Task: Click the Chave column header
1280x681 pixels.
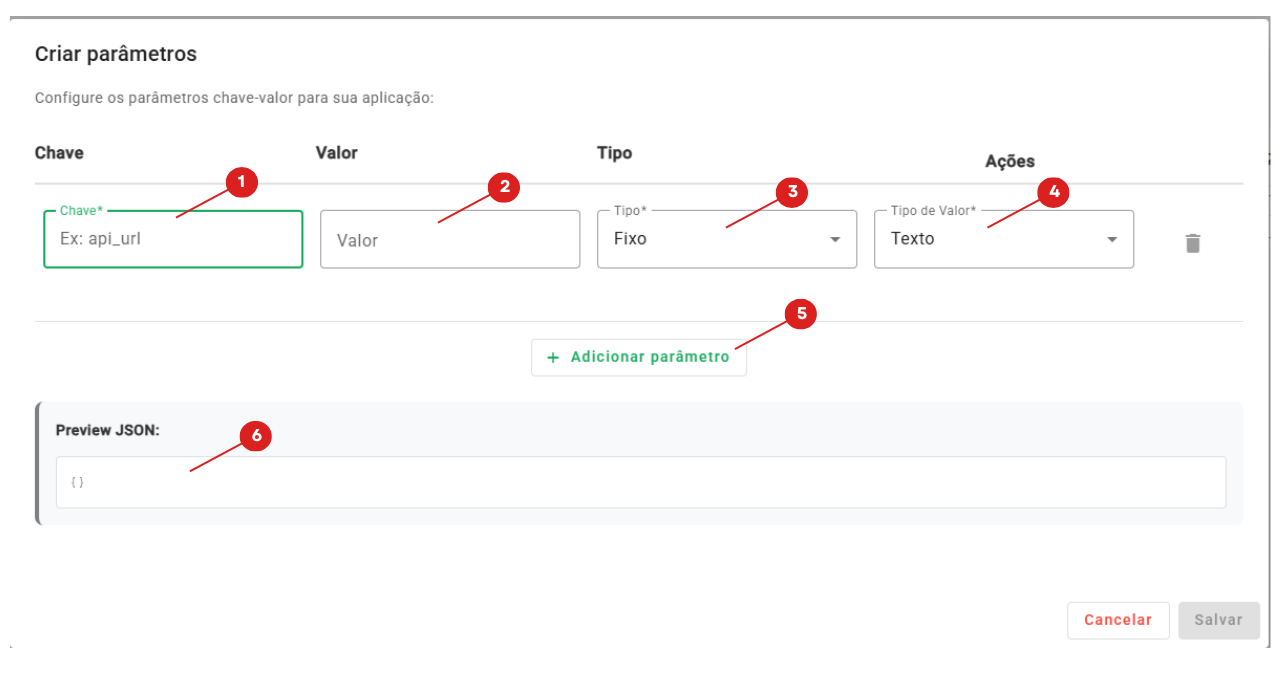Action: [59, 153]
